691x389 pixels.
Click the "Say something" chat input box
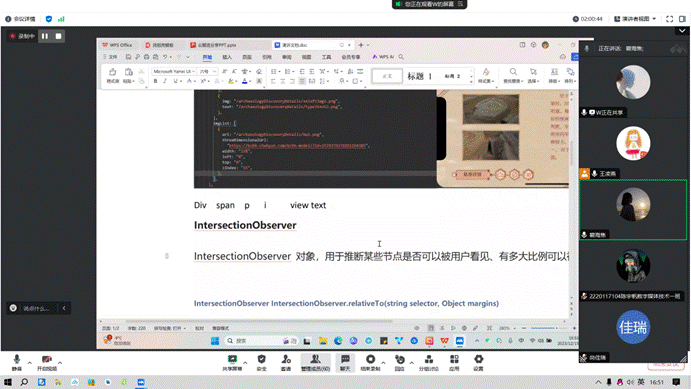click(x=35, y=308)
